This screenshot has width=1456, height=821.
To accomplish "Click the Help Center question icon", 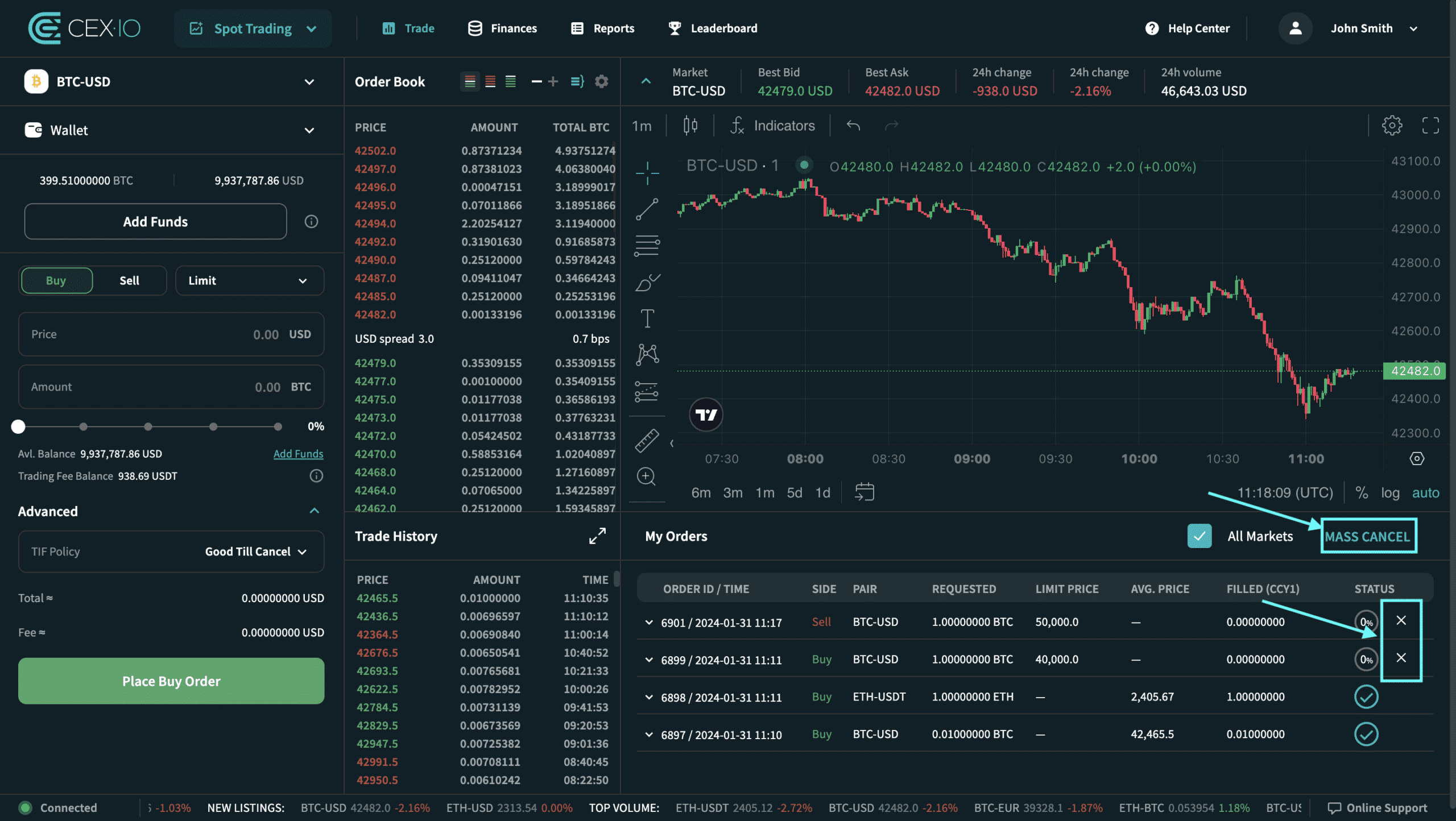I will [1152, 28].
